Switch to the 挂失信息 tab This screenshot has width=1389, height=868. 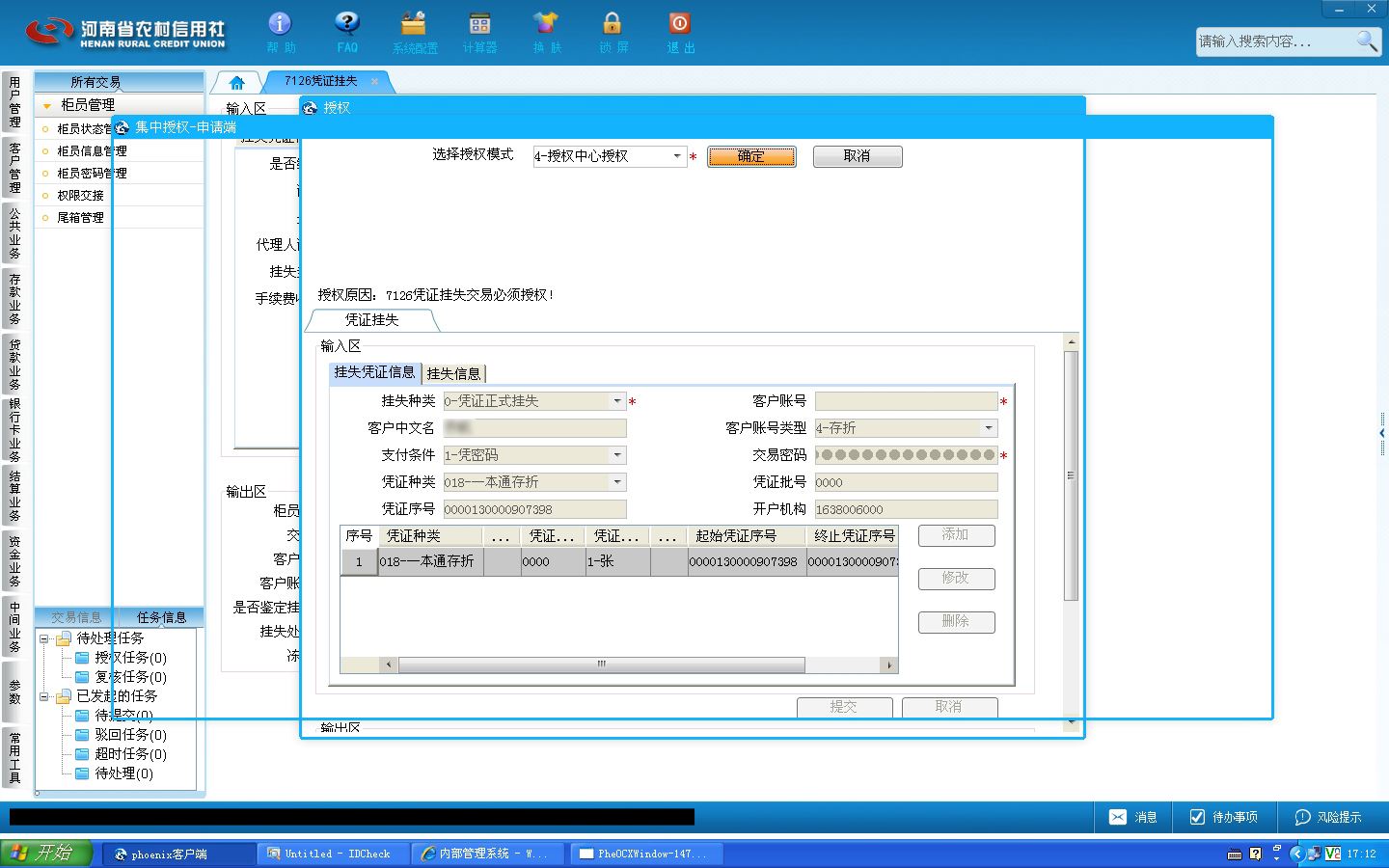(453, 374)
